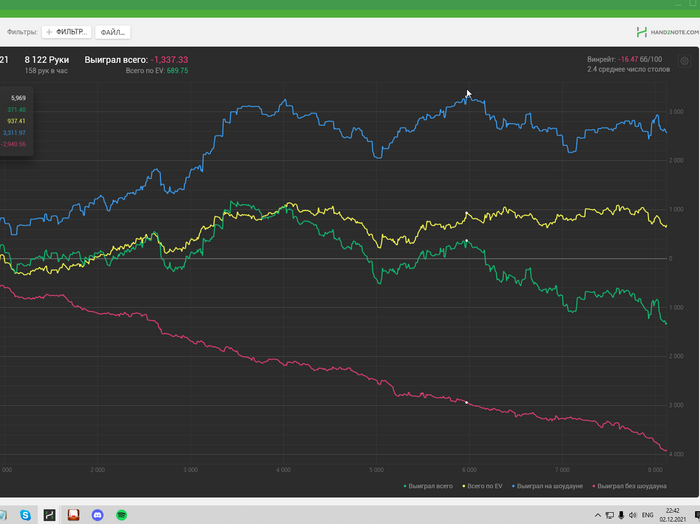Screen dimensions: 700x524
Task: Click the winrate value -16.47
Action: pos(628,59)
